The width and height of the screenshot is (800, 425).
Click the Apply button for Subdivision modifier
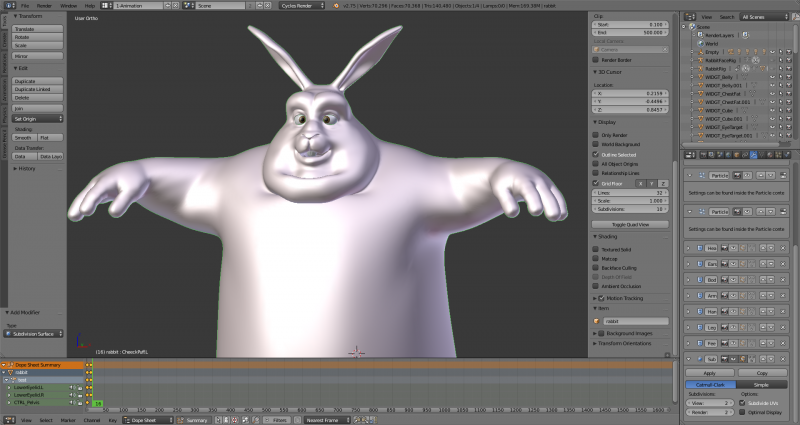pos(710,373)
